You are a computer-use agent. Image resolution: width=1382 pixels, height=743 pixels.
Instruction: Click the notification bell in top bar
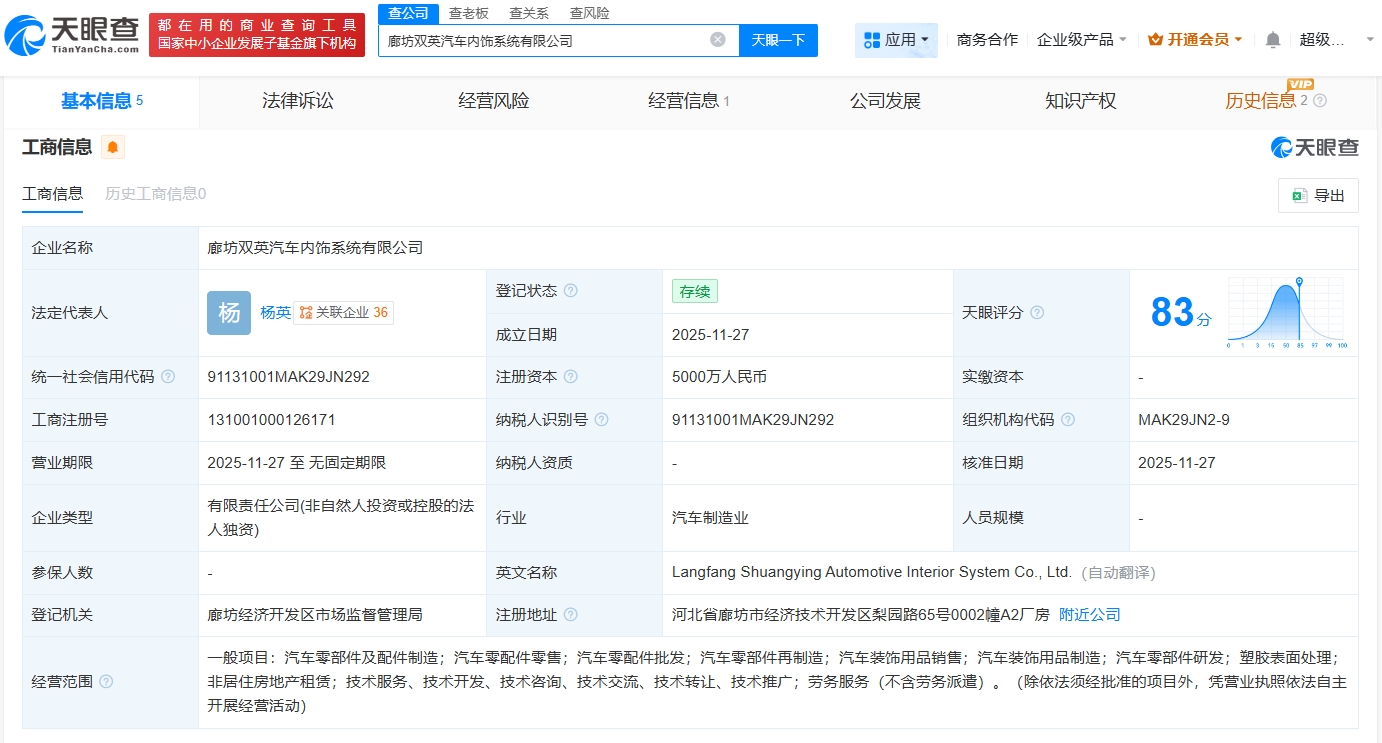(1272, 40)
